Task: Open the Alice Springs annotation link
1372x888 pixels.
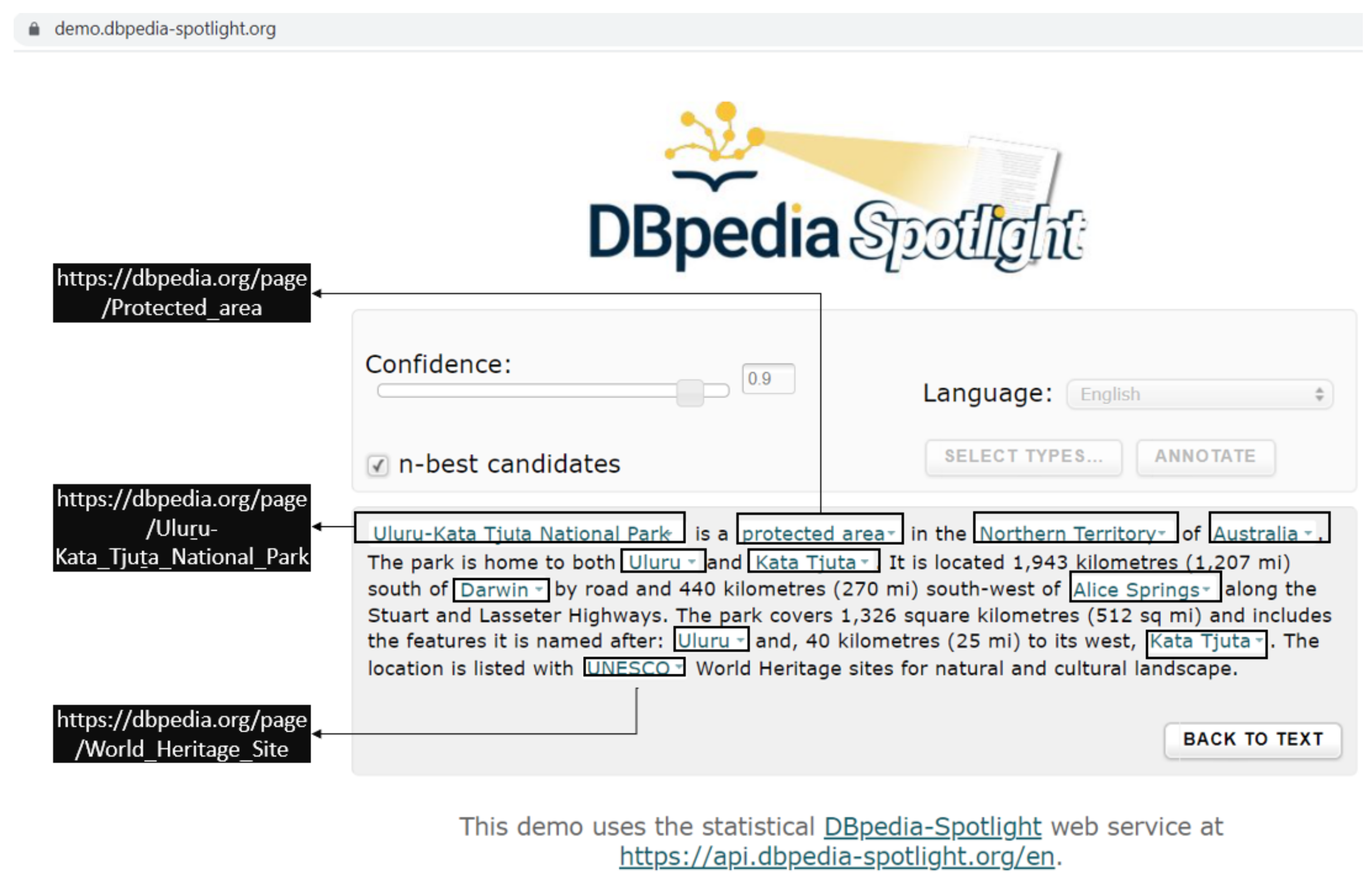Action: coord(1136,589)
